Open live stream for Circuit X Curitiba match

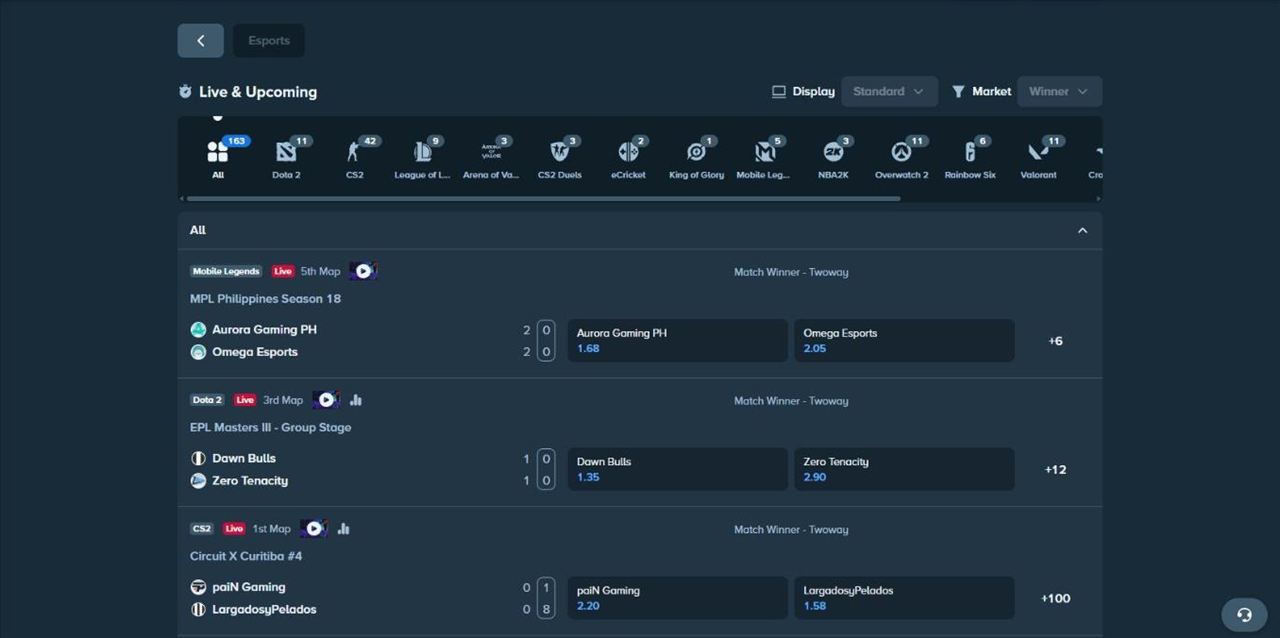(x=314, y=529)
